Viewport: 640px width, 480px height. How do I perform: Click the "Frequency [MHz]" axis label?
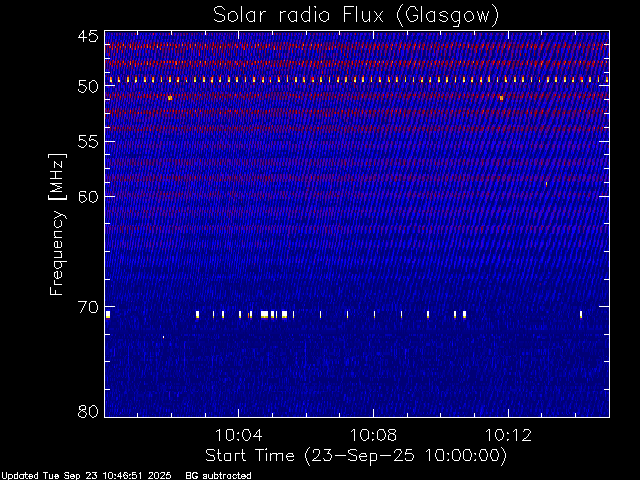pos(57,224)
